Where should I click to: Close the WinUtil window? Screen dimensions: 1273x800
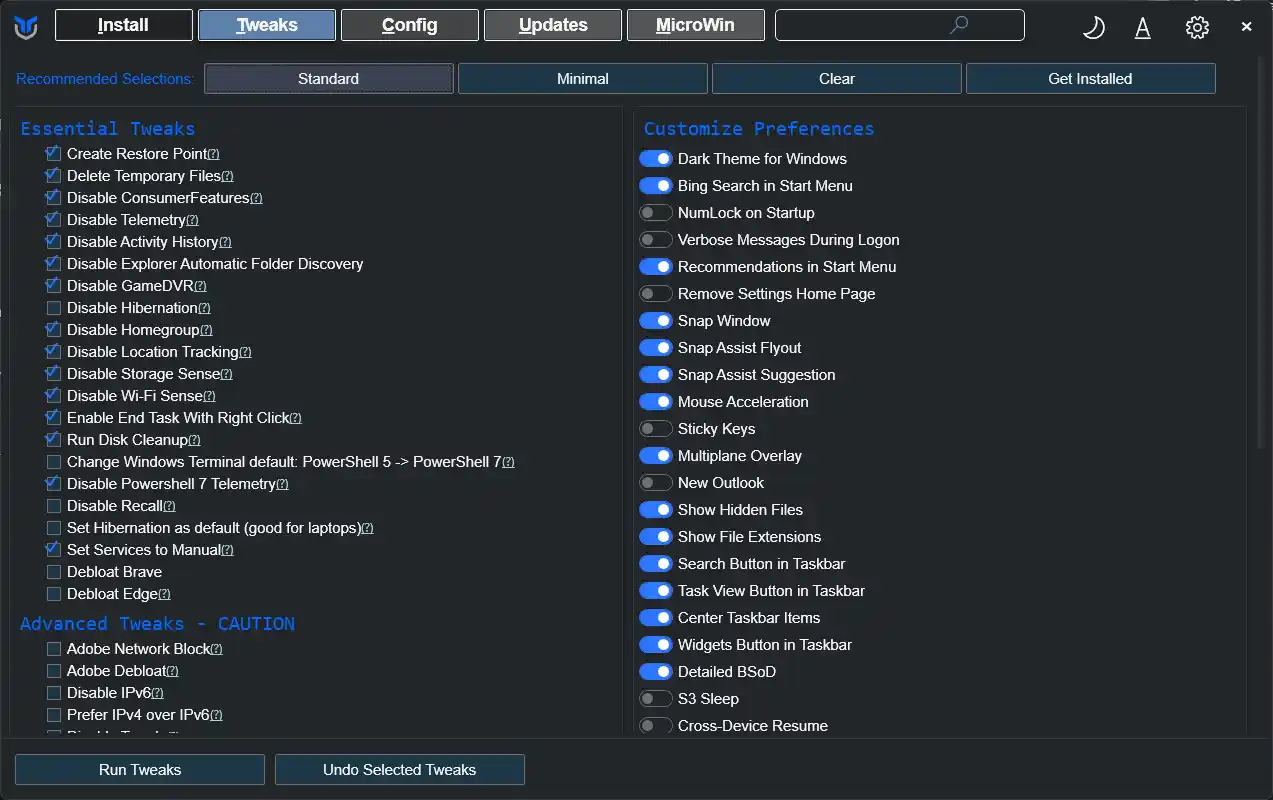[x=1246, y=27]
